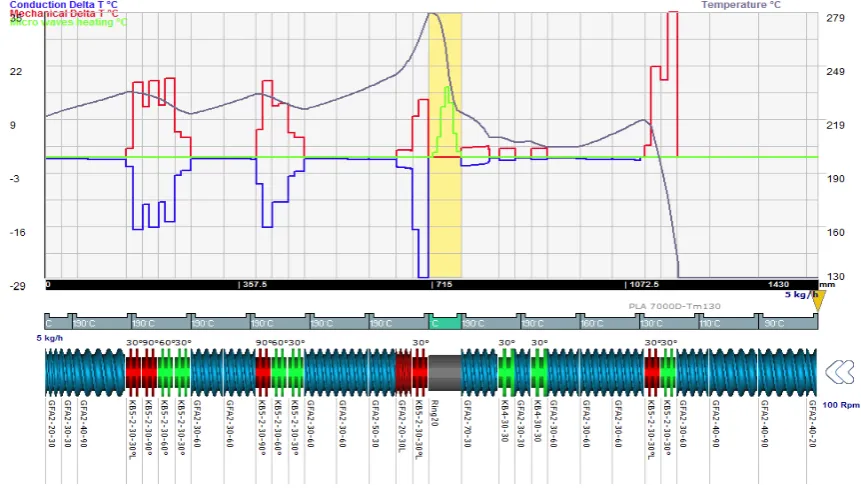
Task: Click the 5 kg/h label above the screw
Action: pos(49,338)
